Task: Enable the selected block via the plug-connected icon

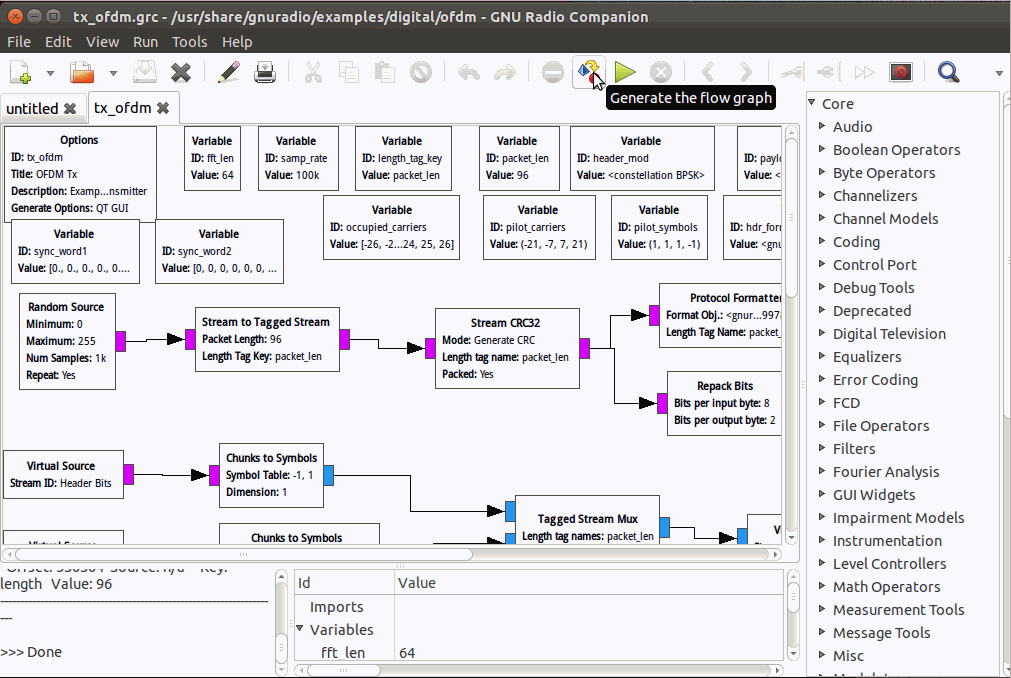Action: coord(792,72)
